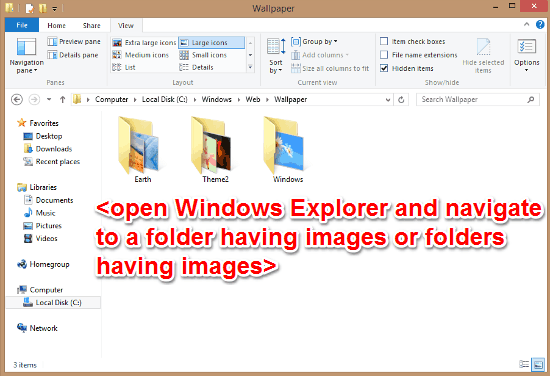Screen dimensions: 550x376
Task: Expand the layout gallery more arrow
Action: (250, 67)
